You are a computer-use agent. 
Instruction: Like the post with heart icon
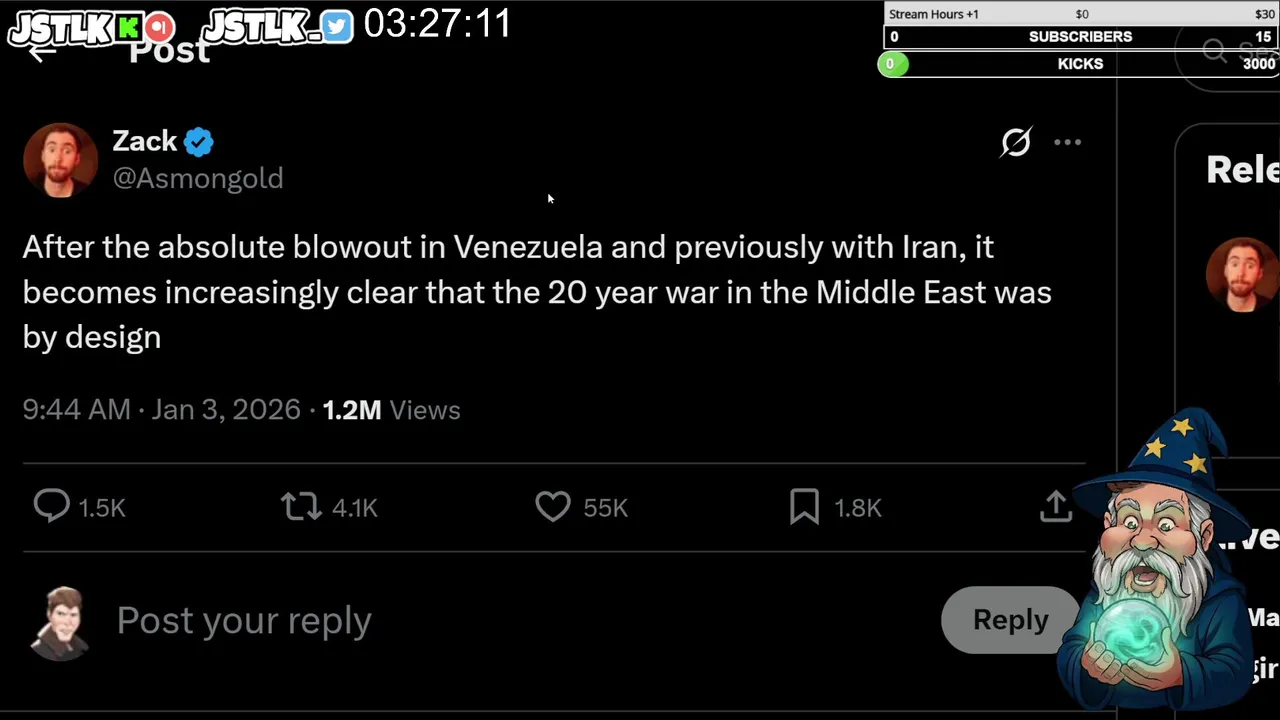pos(553,507)
